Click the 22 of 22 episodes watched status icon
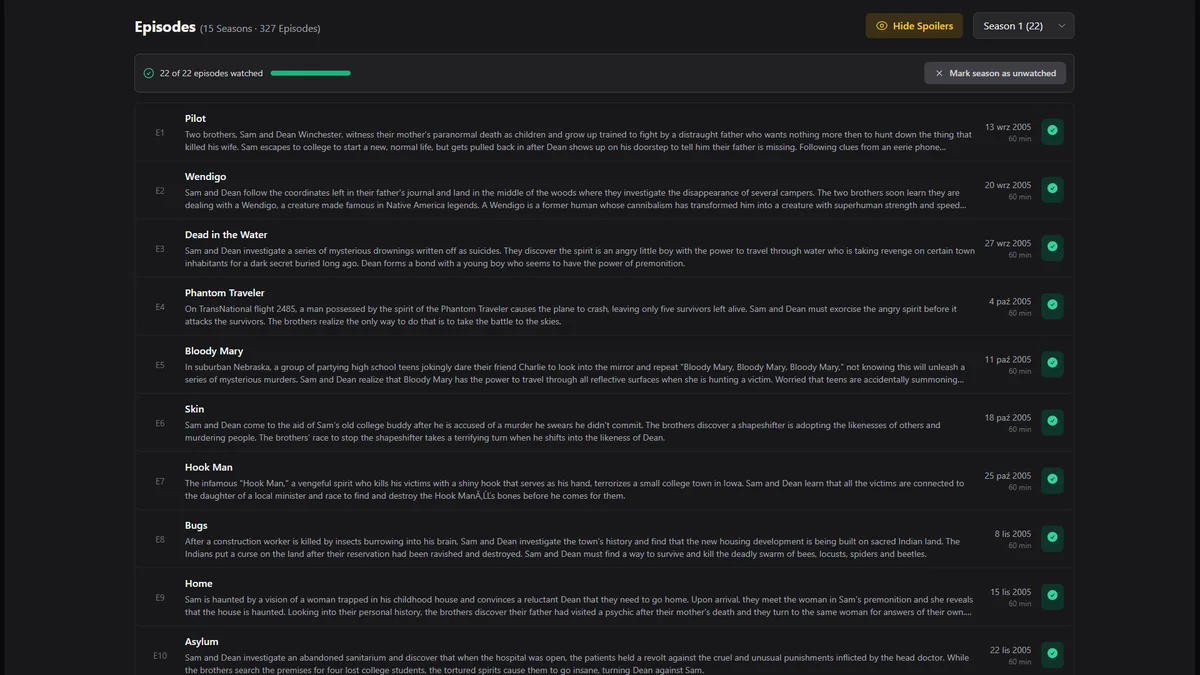This screenshot has width=1200, height=675. pos(149,73)
